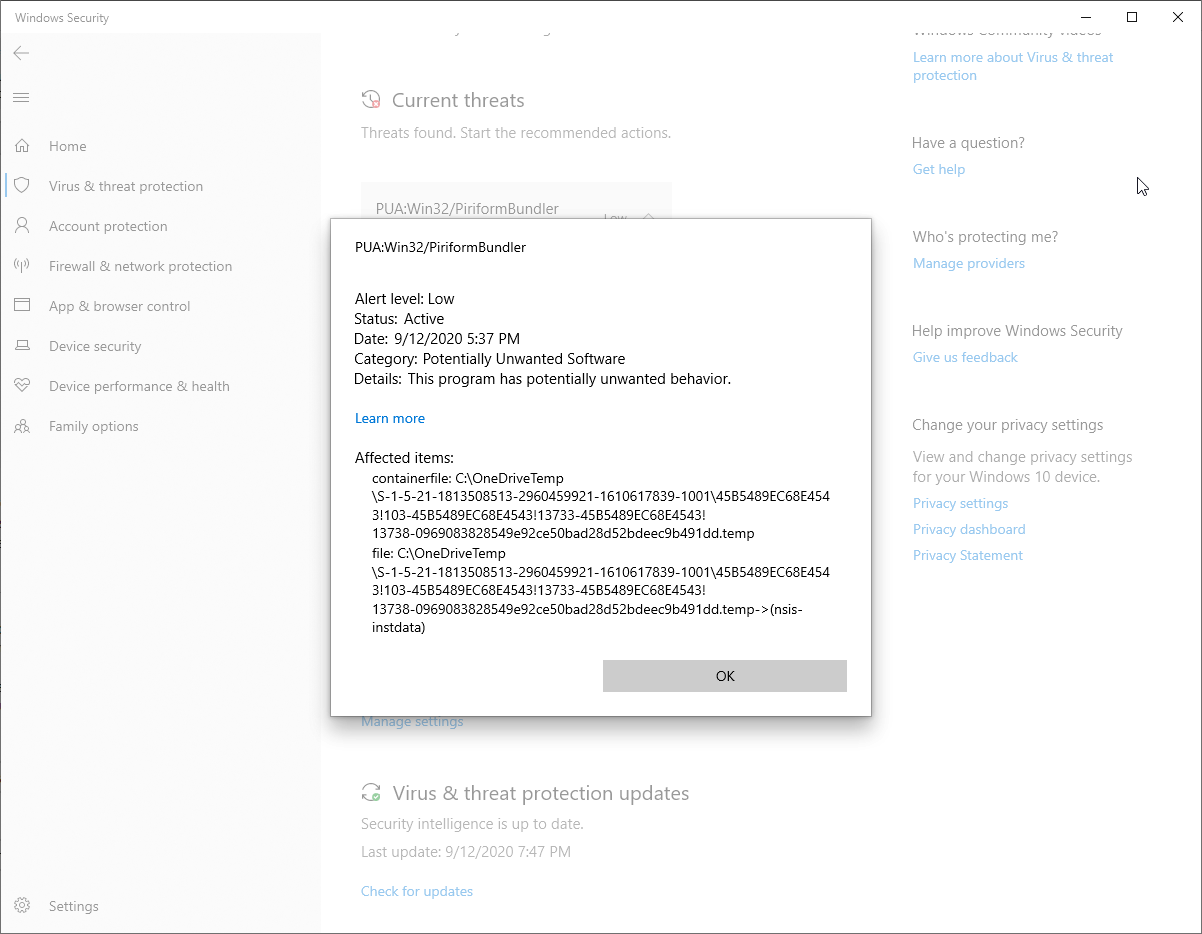Open Learn more about Virus & threat protection
This screenshot has height=934, width=1202.
[x=1013, y=66]
